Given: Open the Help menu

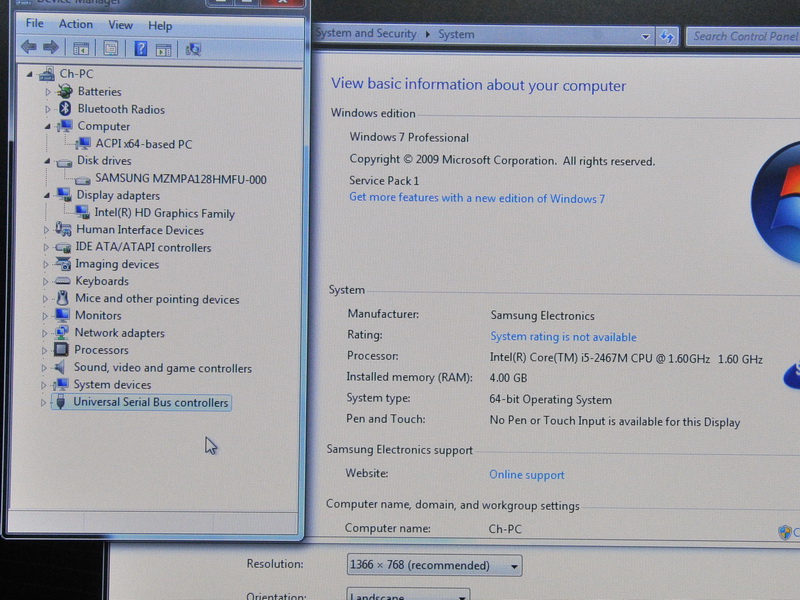Looking at the screenshot, I should (x=160, y=26).
